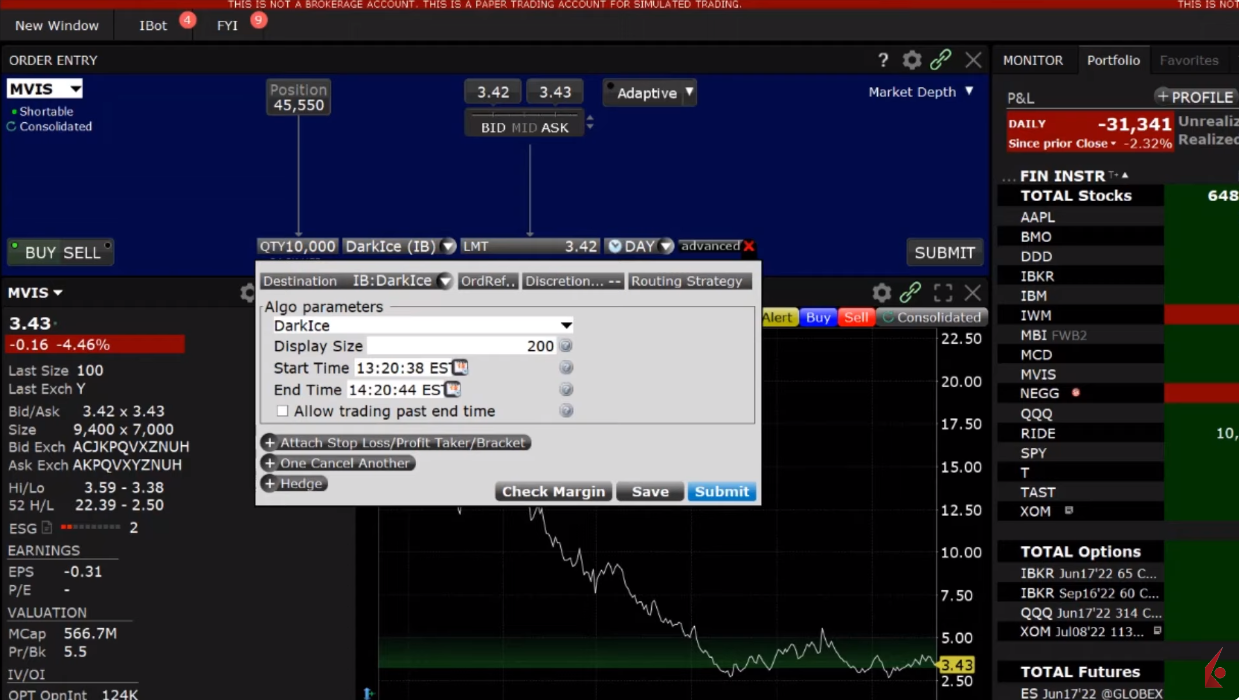Select BID on price selector

(x=493, y=127)
